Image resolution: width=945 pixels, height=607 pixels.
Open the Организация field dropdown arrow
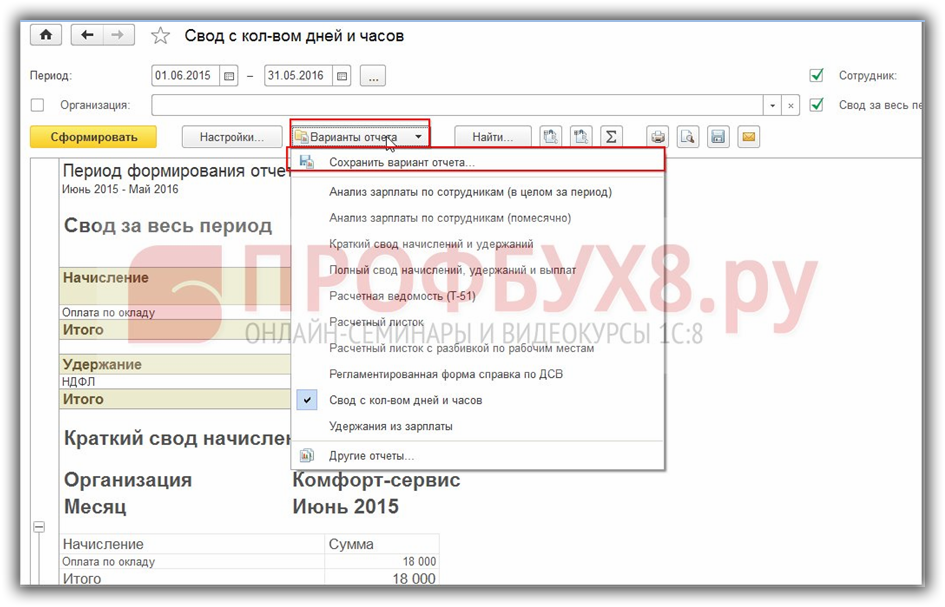[x=772, y=105]
